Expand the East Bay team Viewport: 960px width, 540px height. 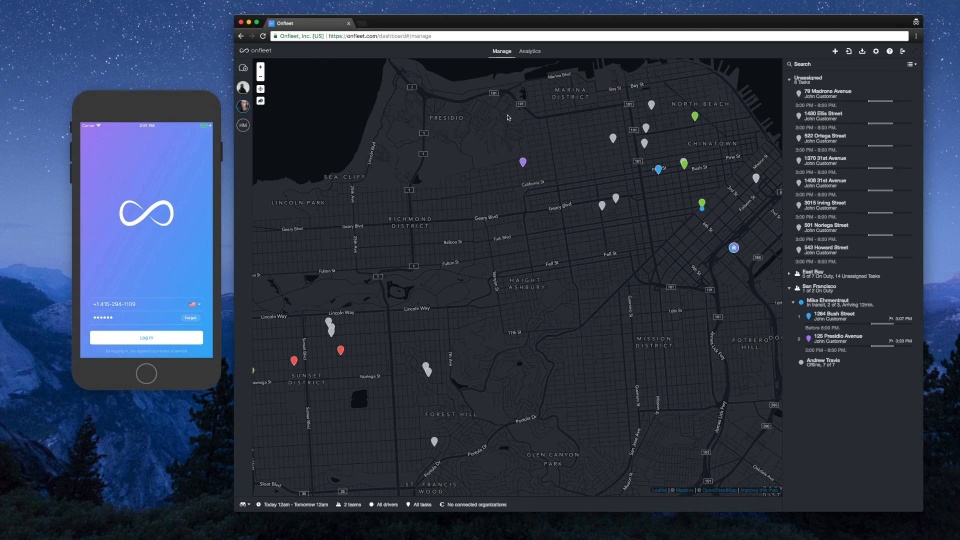(x=789, y=272)
